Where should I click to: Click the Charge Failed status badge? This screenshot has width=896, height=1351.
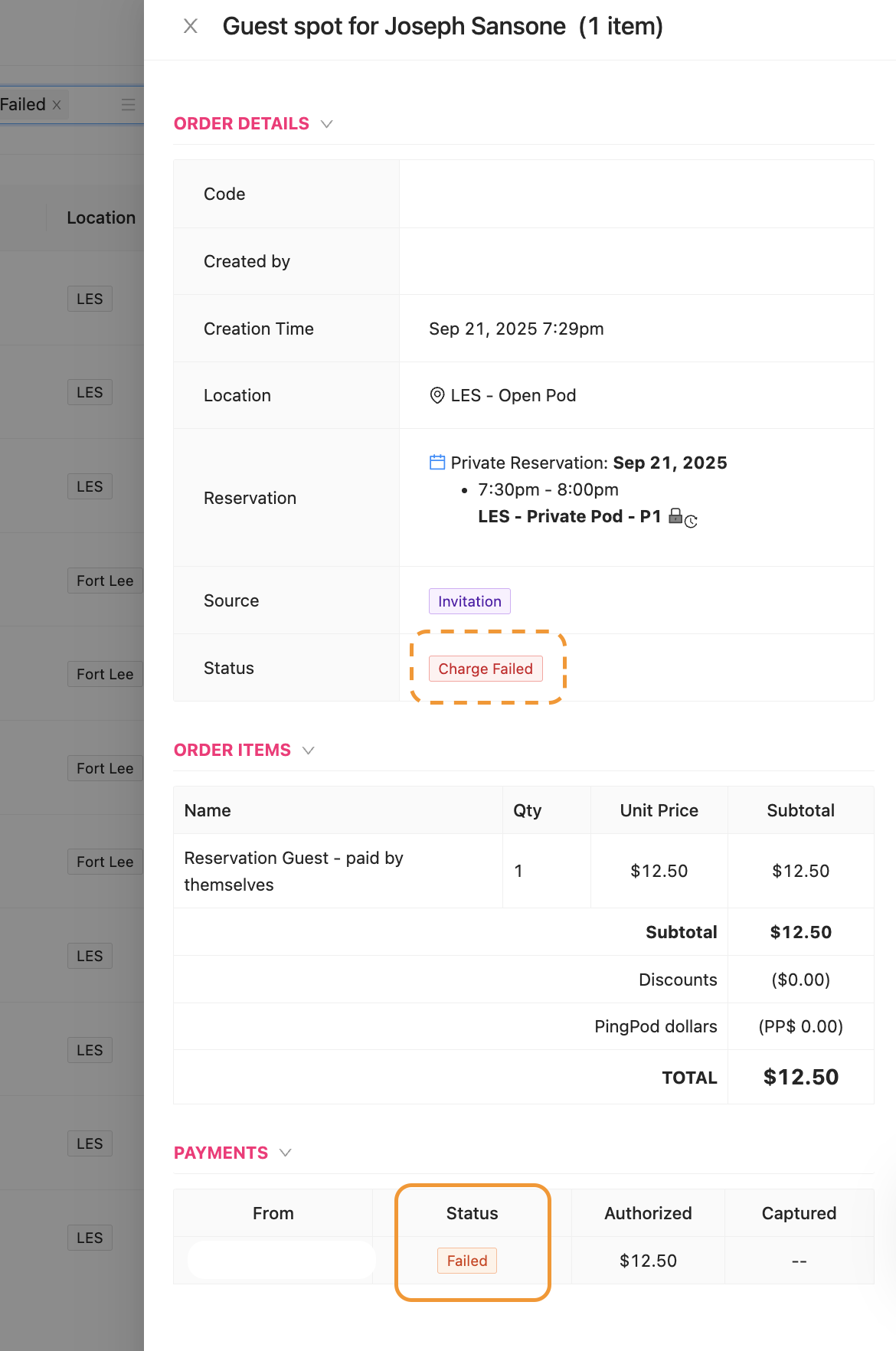[486, 669]
